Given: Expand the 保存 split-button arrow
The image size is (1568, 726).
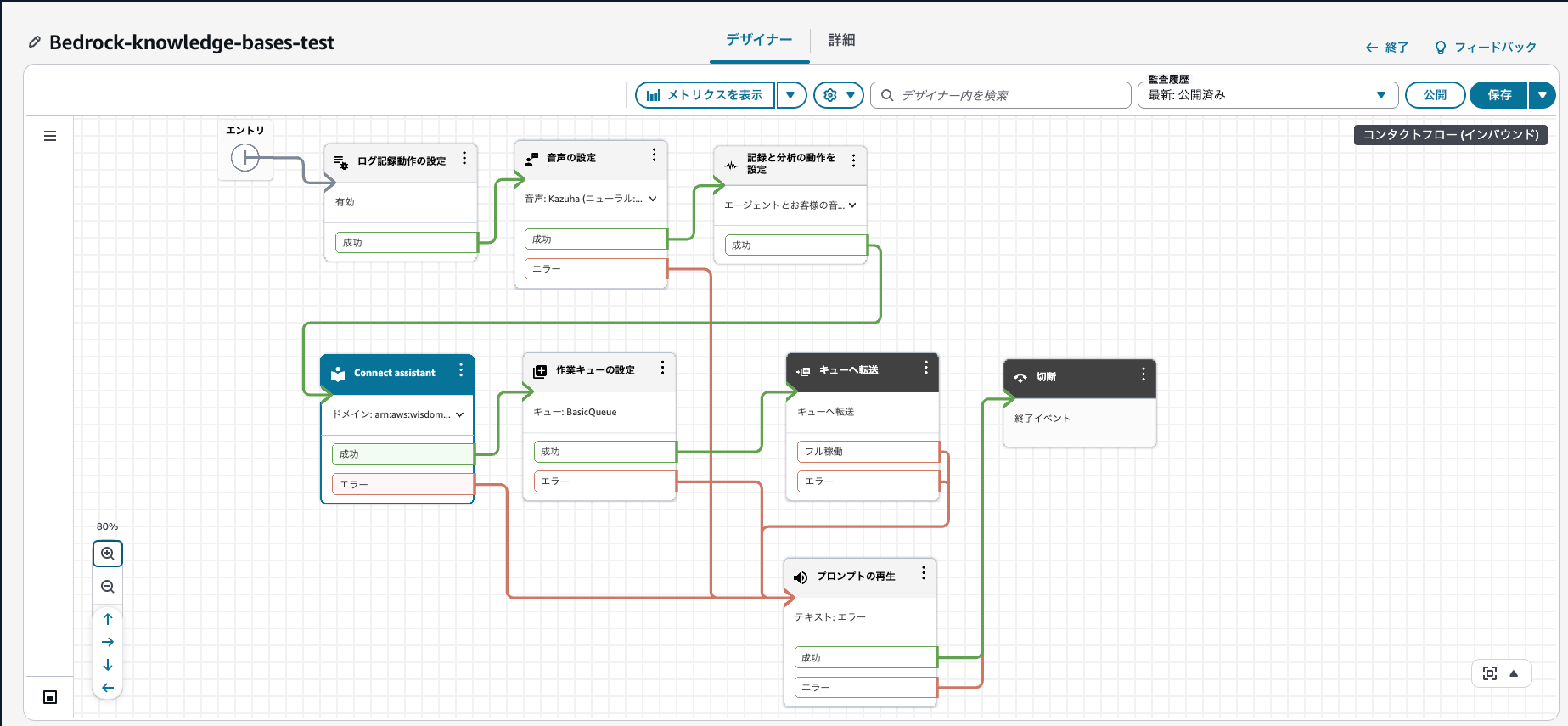Looking at the screenshot, I should pyautogui.click(x=1542, y=95).
